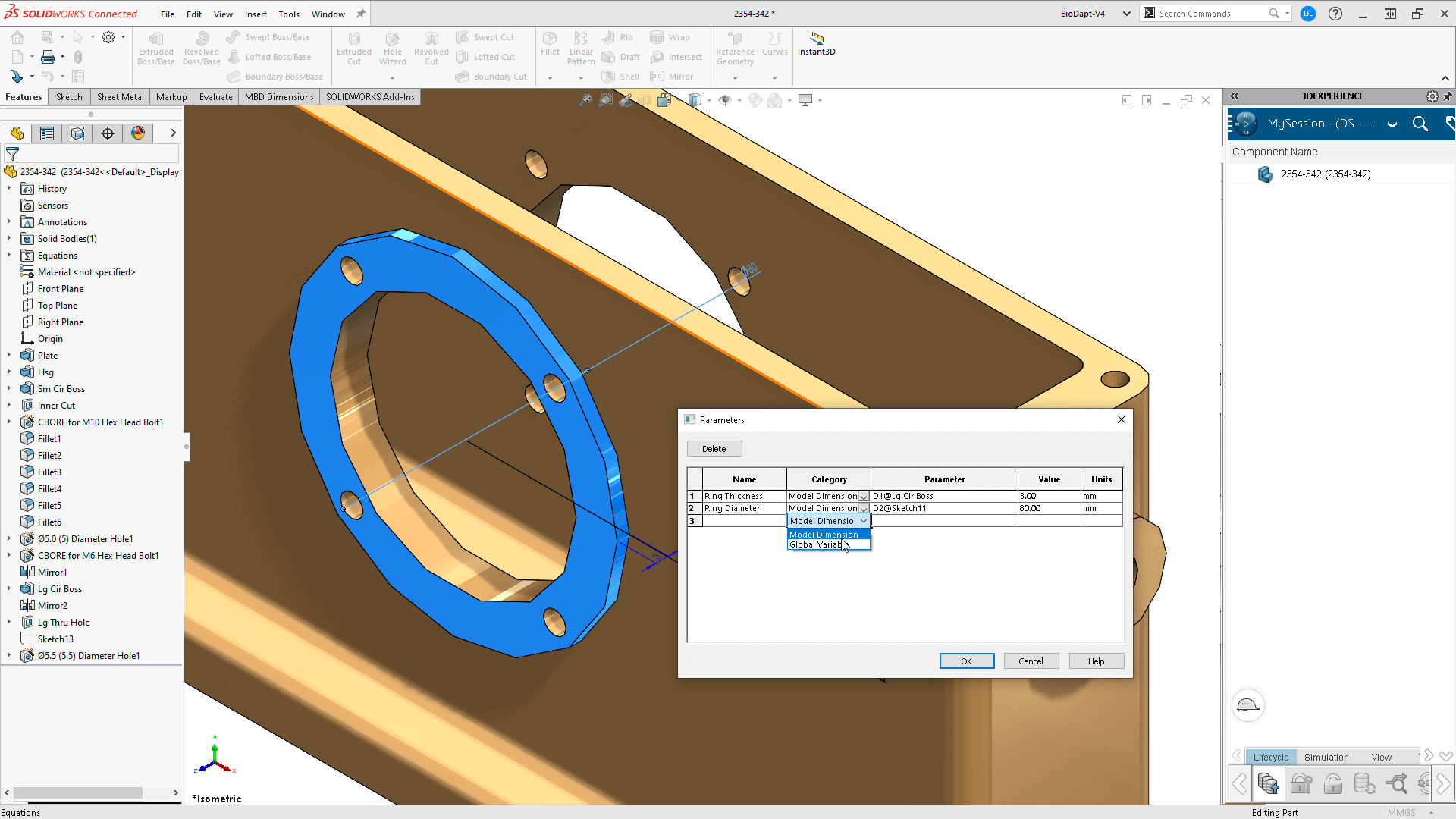Open the DisplayManager appearance tab icon

coord(138,133)
